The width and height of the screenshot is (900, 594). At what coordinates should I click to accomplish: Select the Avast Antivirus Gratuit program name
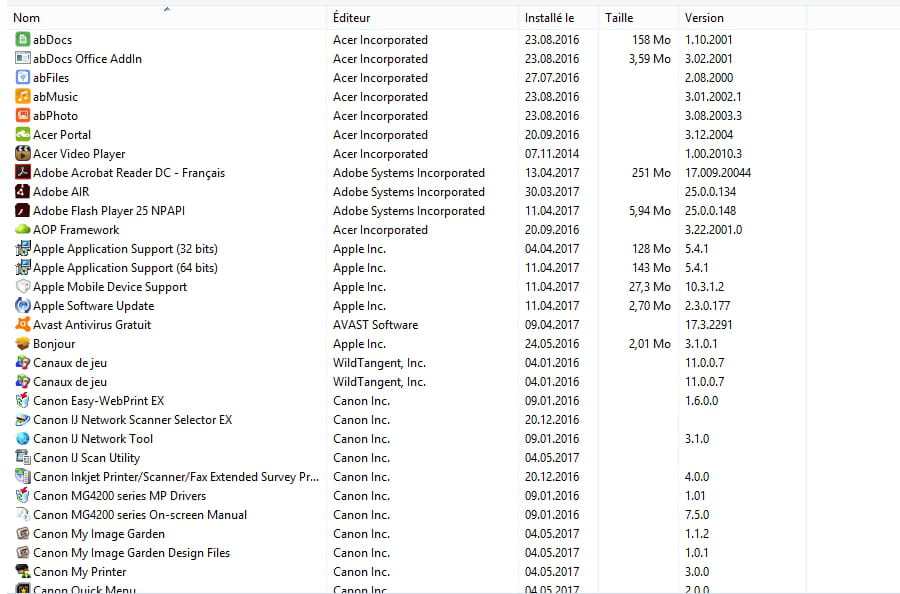[x=92, y=325]
